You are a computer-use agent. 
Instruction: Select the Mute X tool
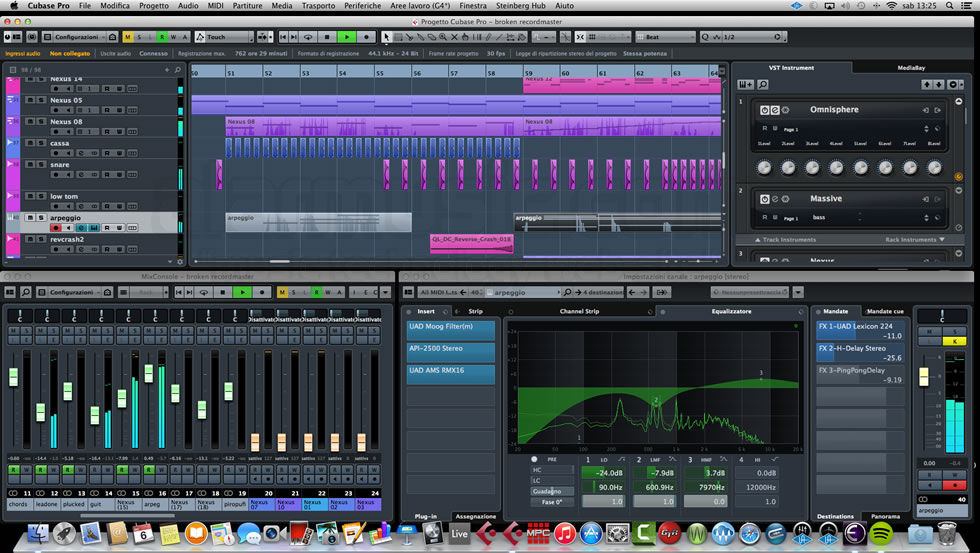coord(454,37)
